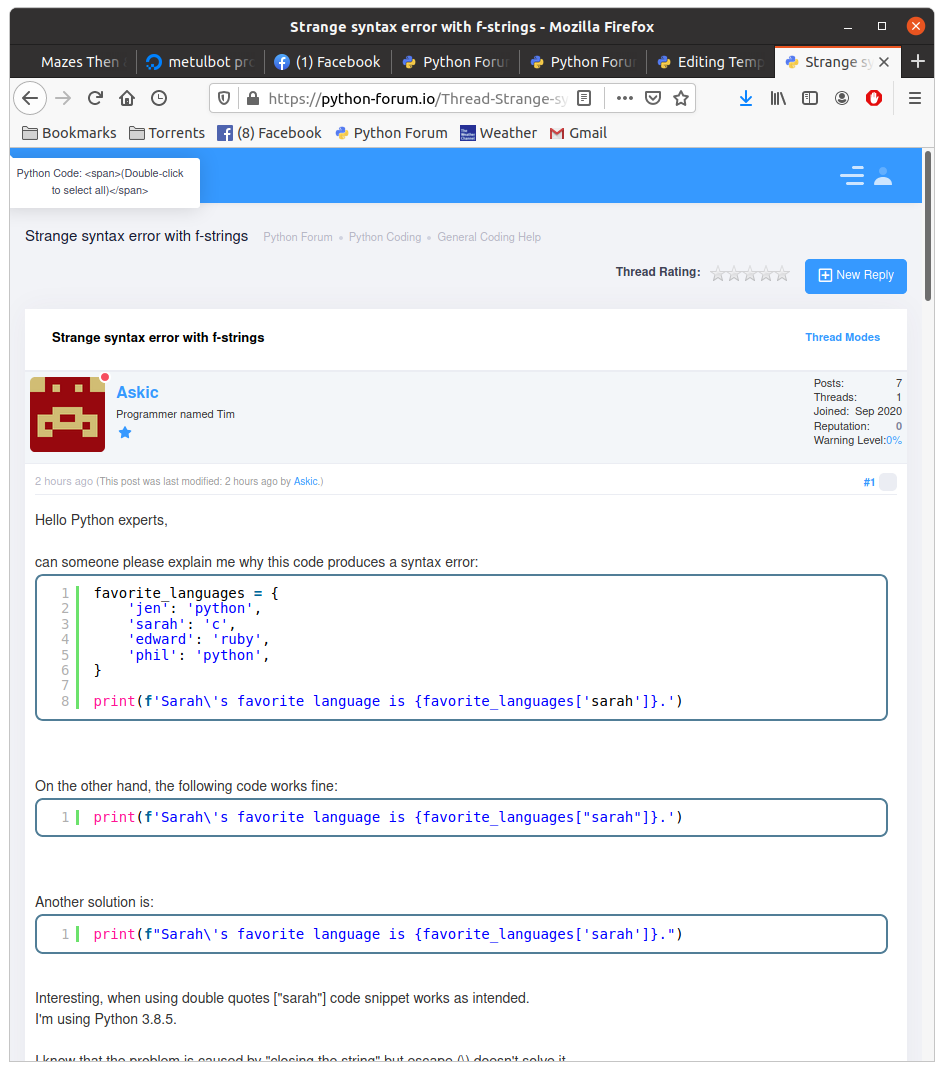This screenshot has width=944, height=1071.
Task: Rate the thread five stars
Action: click(782, 273)
